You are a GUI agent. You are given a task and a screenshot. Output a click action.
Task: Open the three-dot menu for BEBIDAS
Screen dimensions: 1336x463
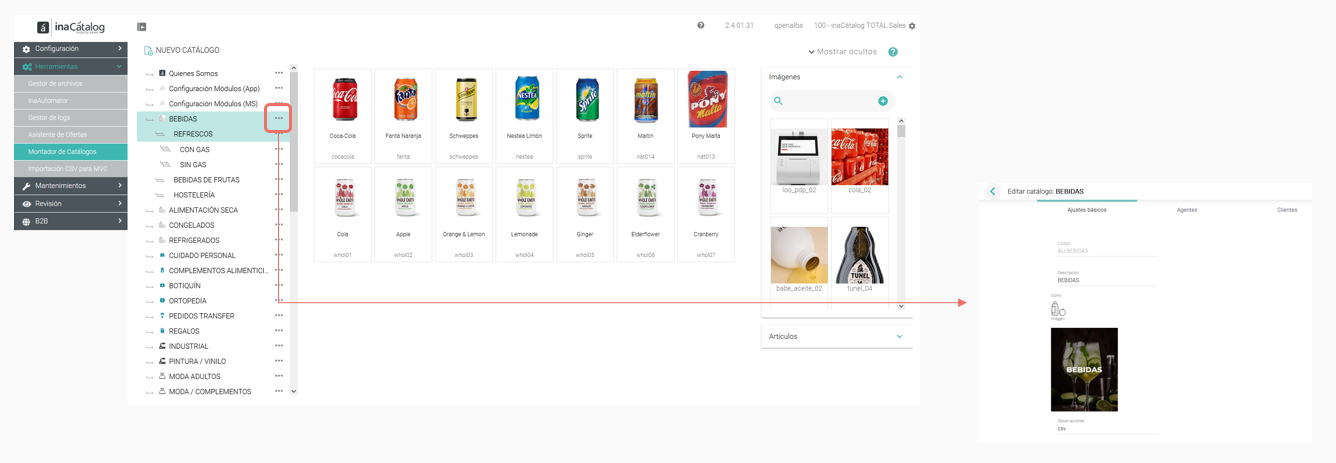pyautogui.click(x=279, y=118)
